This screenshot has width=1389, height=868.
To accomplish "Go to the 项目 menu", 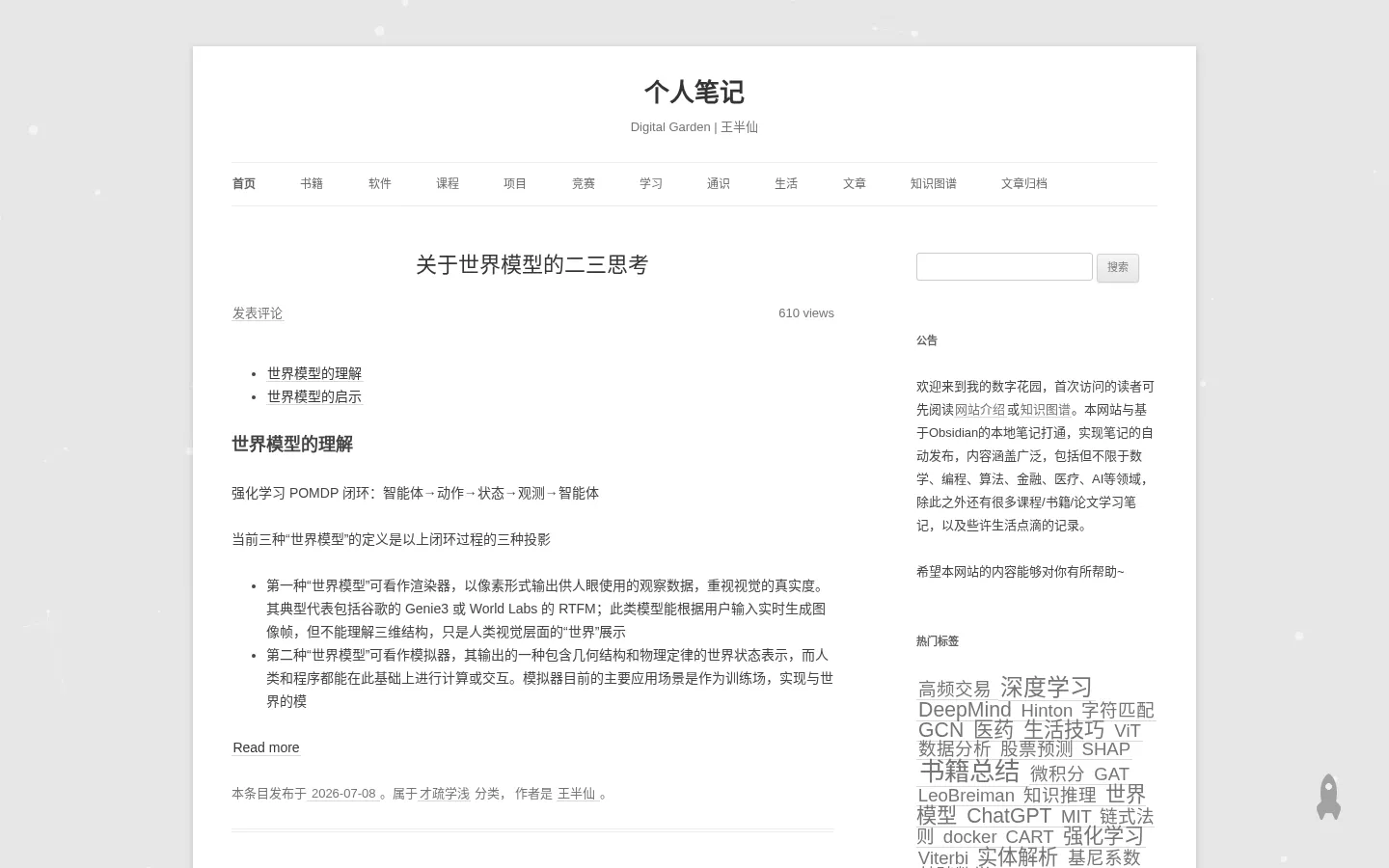I will tap(515, 183).
